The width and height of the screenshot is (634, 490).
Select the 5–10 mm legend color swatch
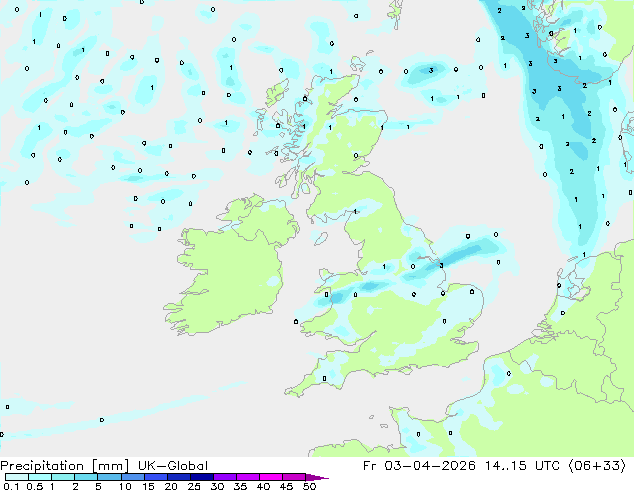(109, 477)
